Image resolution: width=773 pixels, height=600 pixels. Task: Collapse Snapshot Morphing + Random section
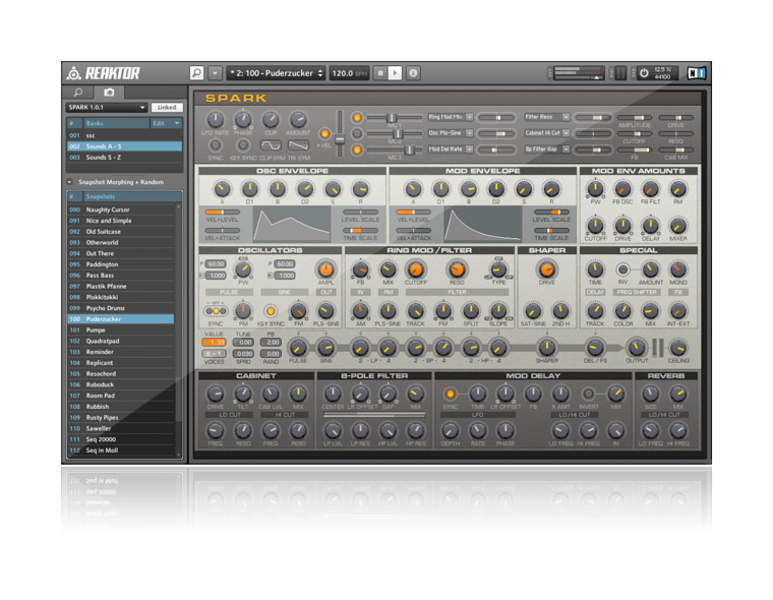(70, 182)
